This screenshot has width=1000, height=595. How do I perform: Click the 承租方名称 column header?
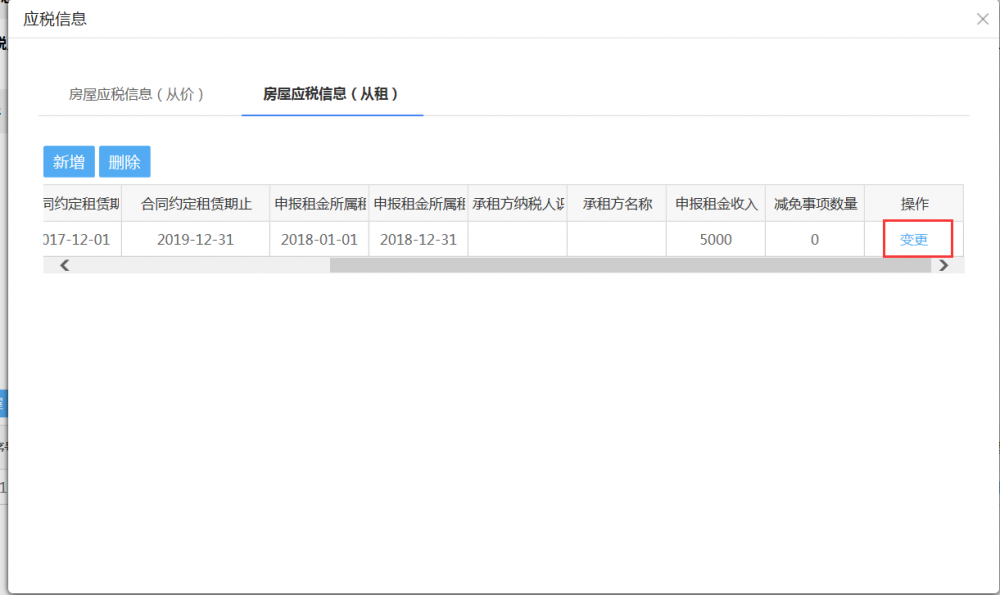(616, 203)
